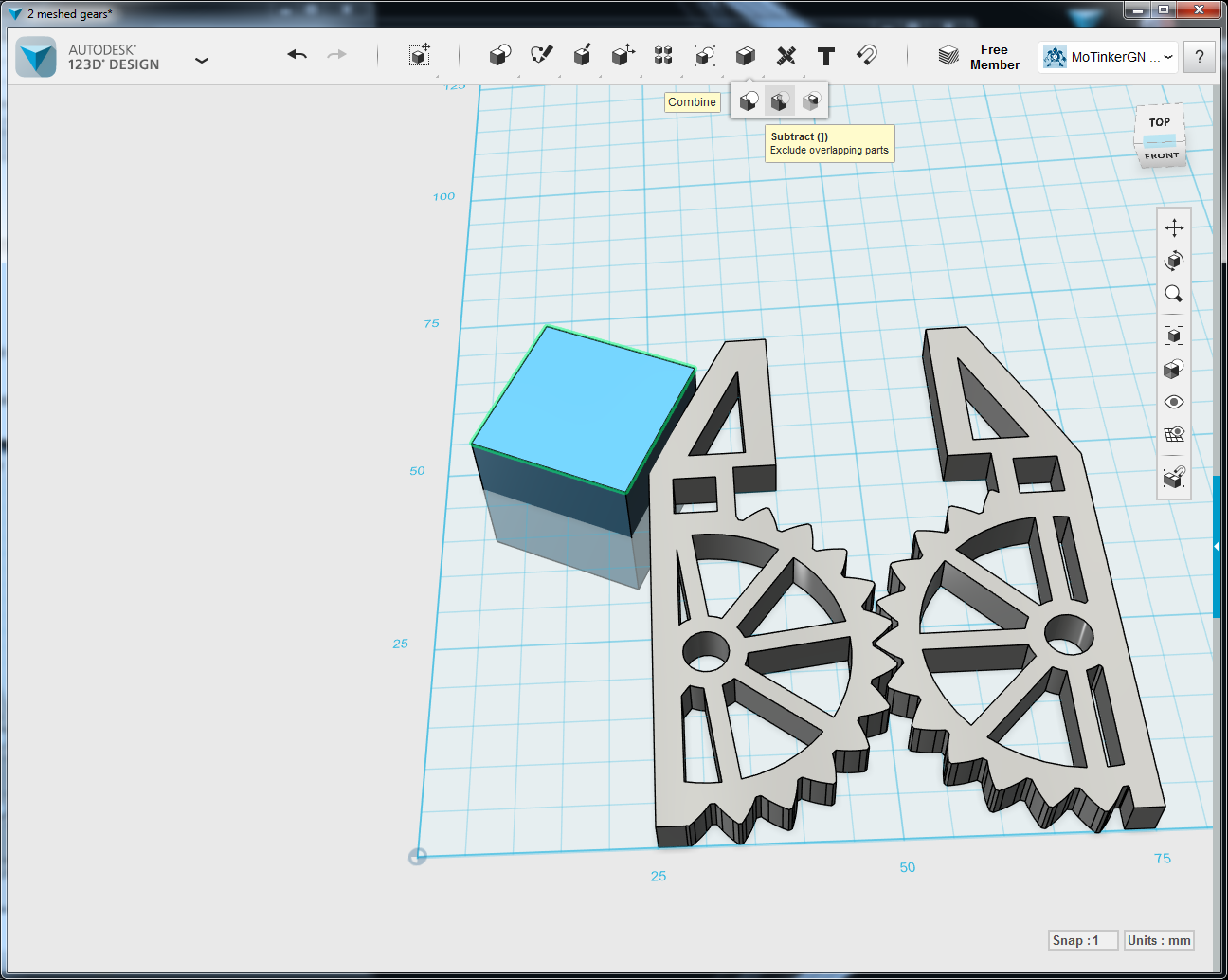1228x980 pixels.
Task: Select the Zoom magnifier tool
Action: click(1174, 294)
